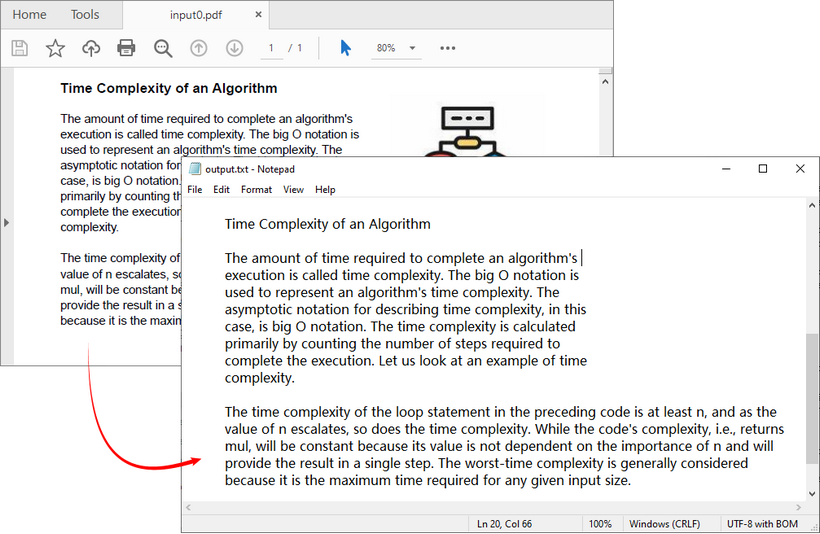Click the Notepad line starting 'mul, will be constant'
820x534 pixels.
(x=499, y=446)
